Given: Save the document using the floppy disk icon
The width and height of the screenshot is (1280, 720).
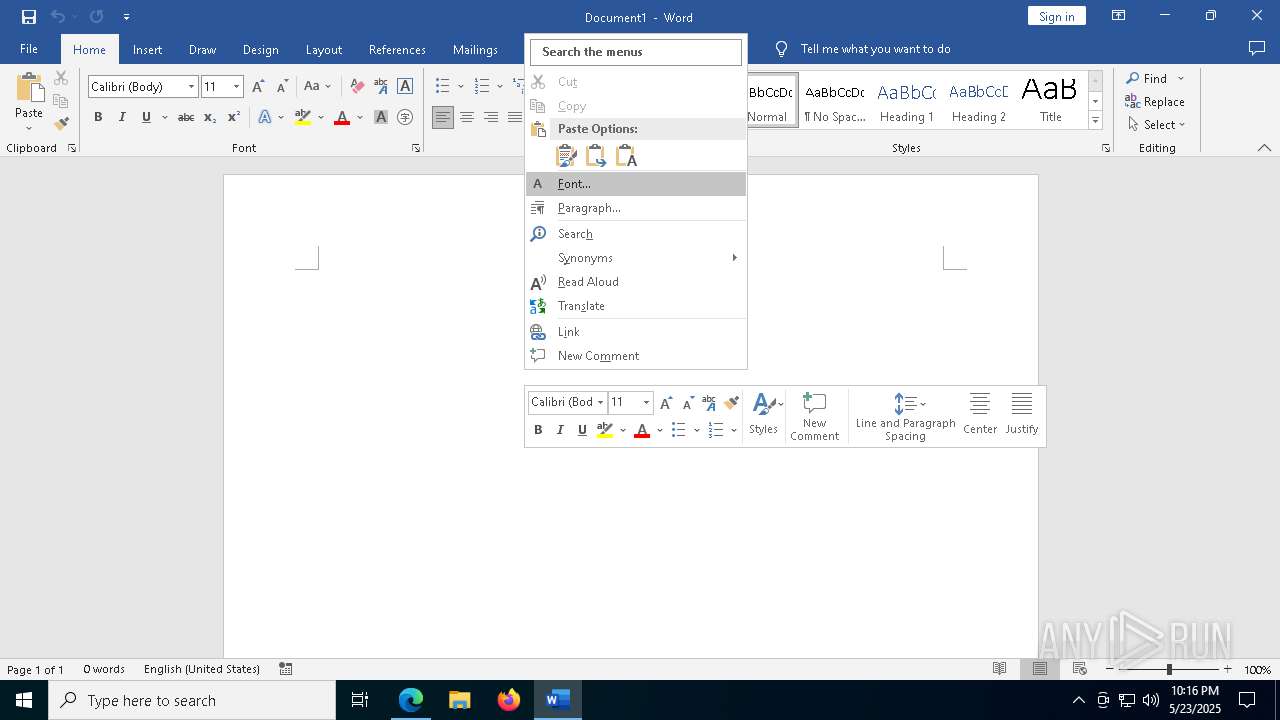Looking at the screenshot, I should click(29, 17).
